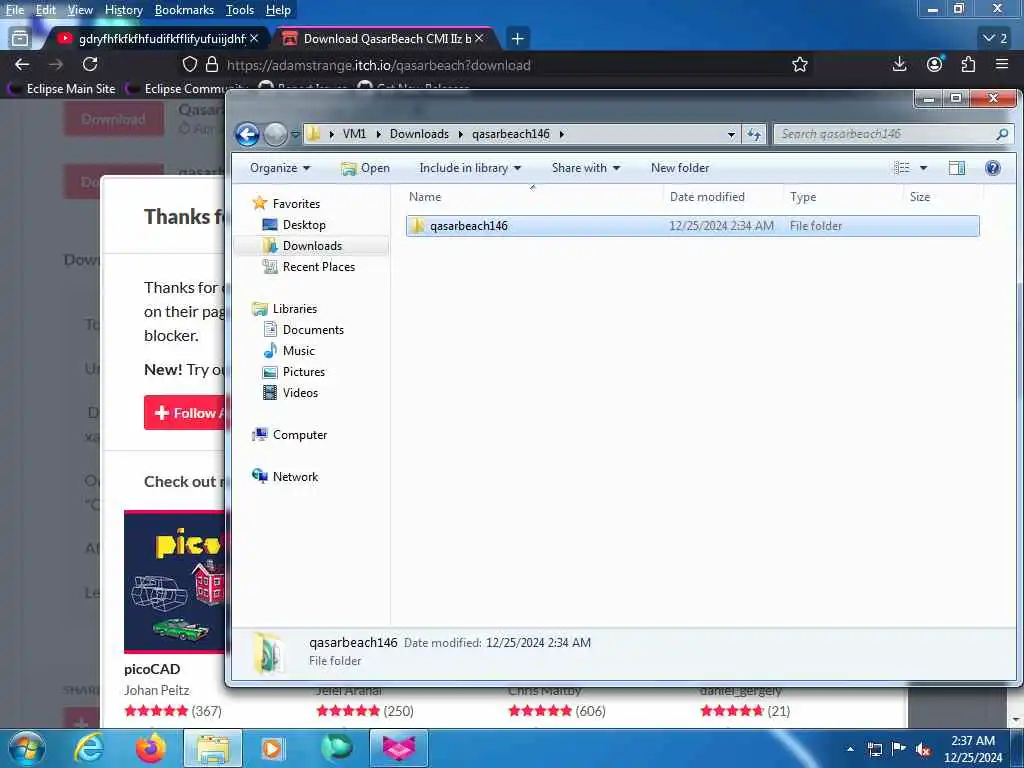Open the browser Bookmarks menu

(184, 10)
